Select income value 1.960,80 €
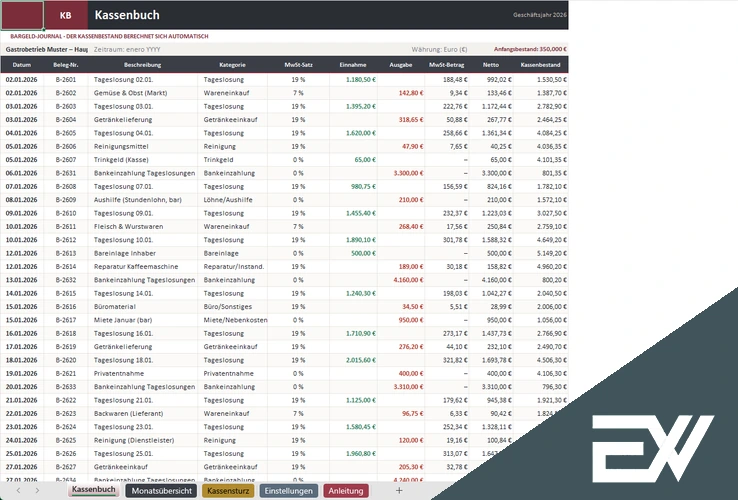This screenshot has width=738, height=500. (x=361, y=453)
